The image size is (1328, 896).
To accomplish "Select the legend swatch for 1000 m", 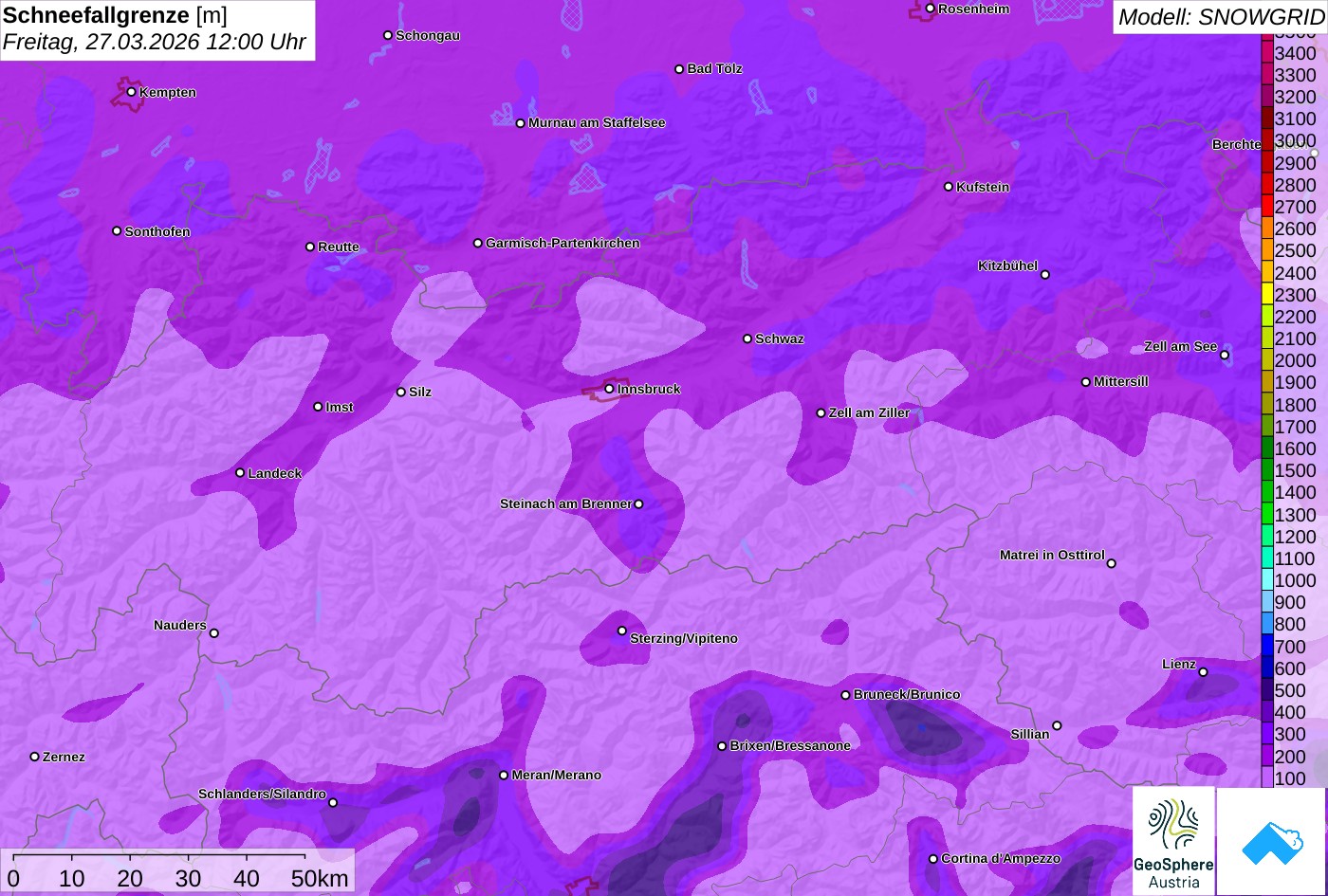I will tap(1266, 580).
